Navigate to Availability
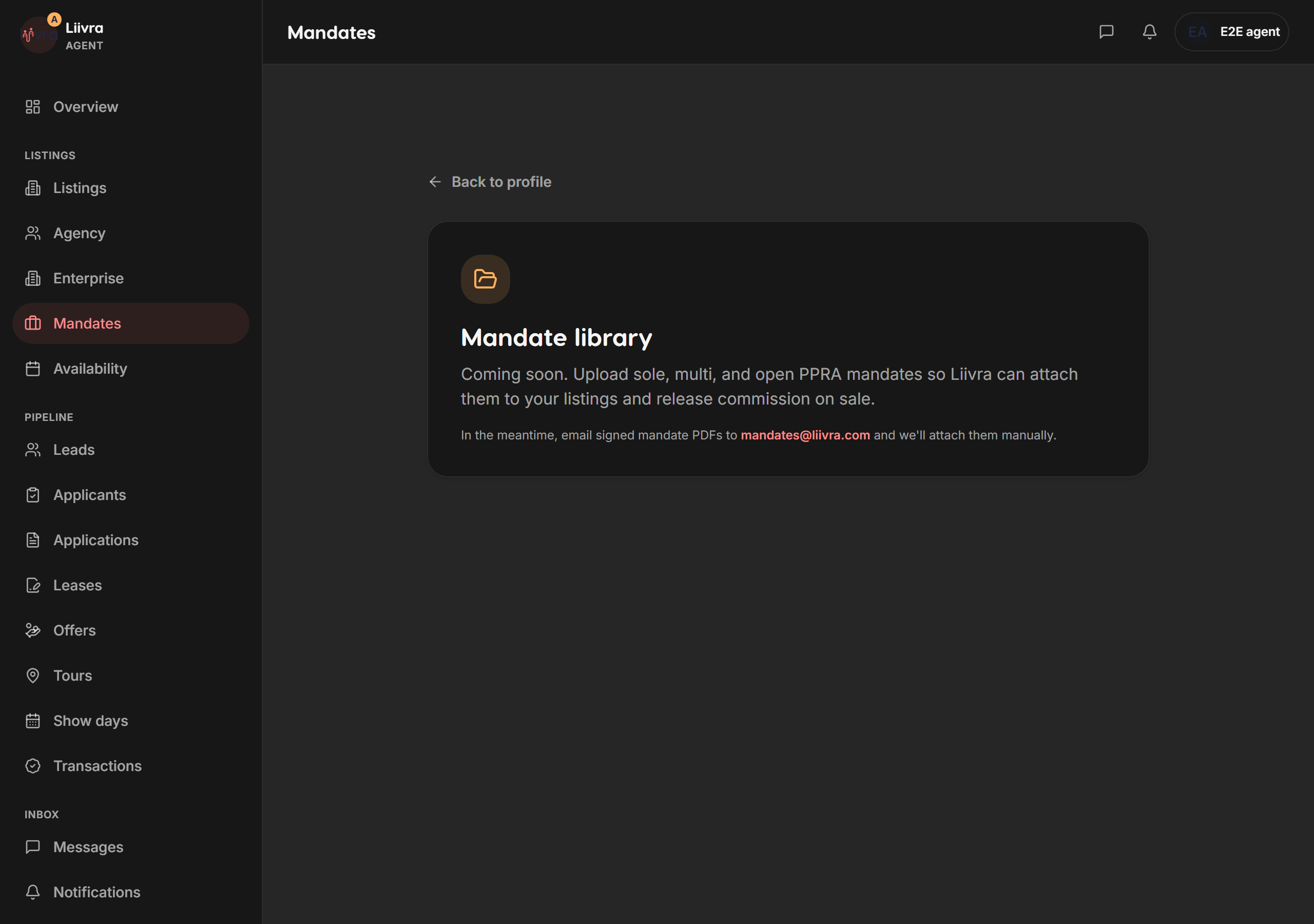1314x924 pixels. (131, 369)
